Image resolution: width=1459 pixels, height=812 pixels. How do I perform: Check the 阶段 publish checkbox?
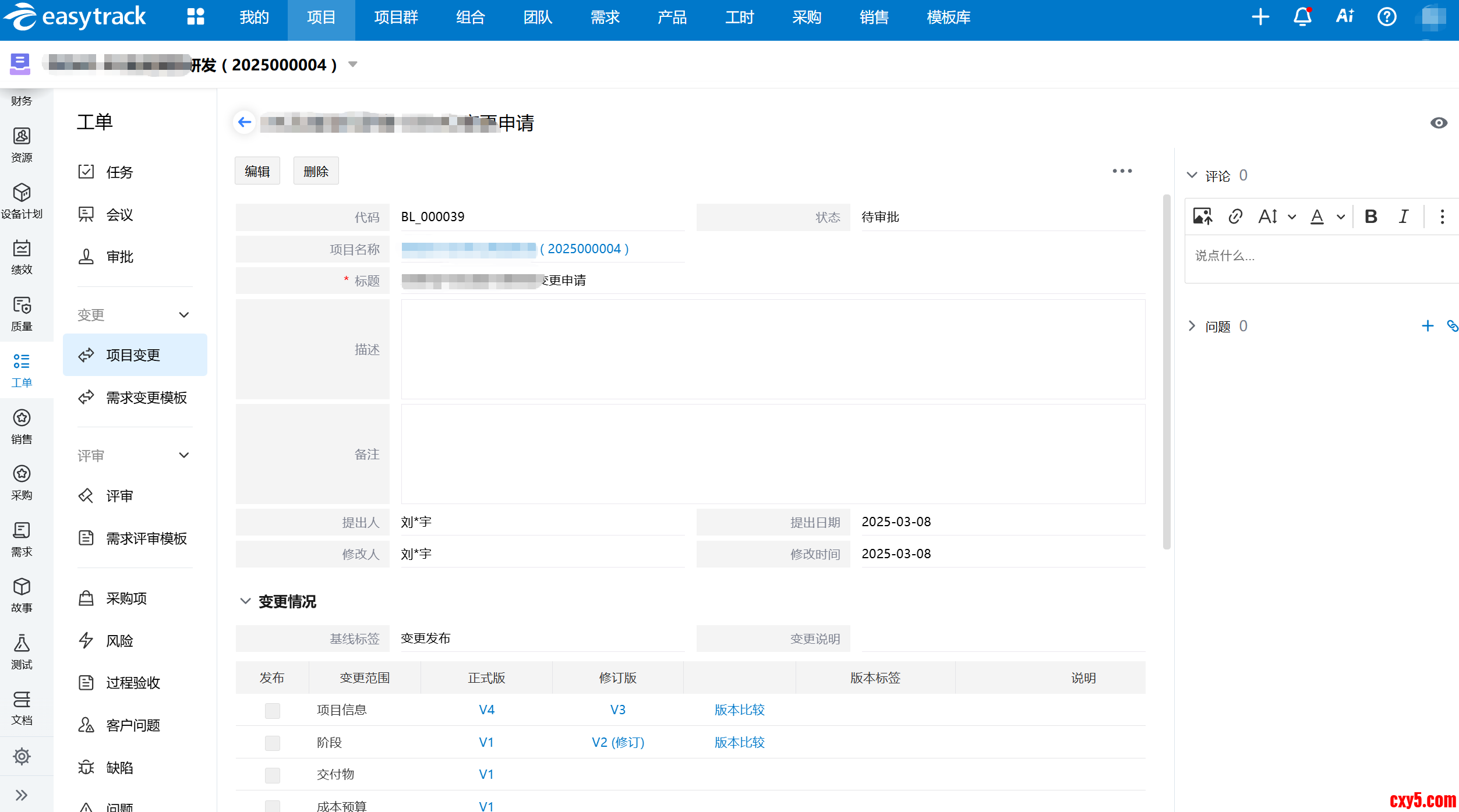coord(272,743)
